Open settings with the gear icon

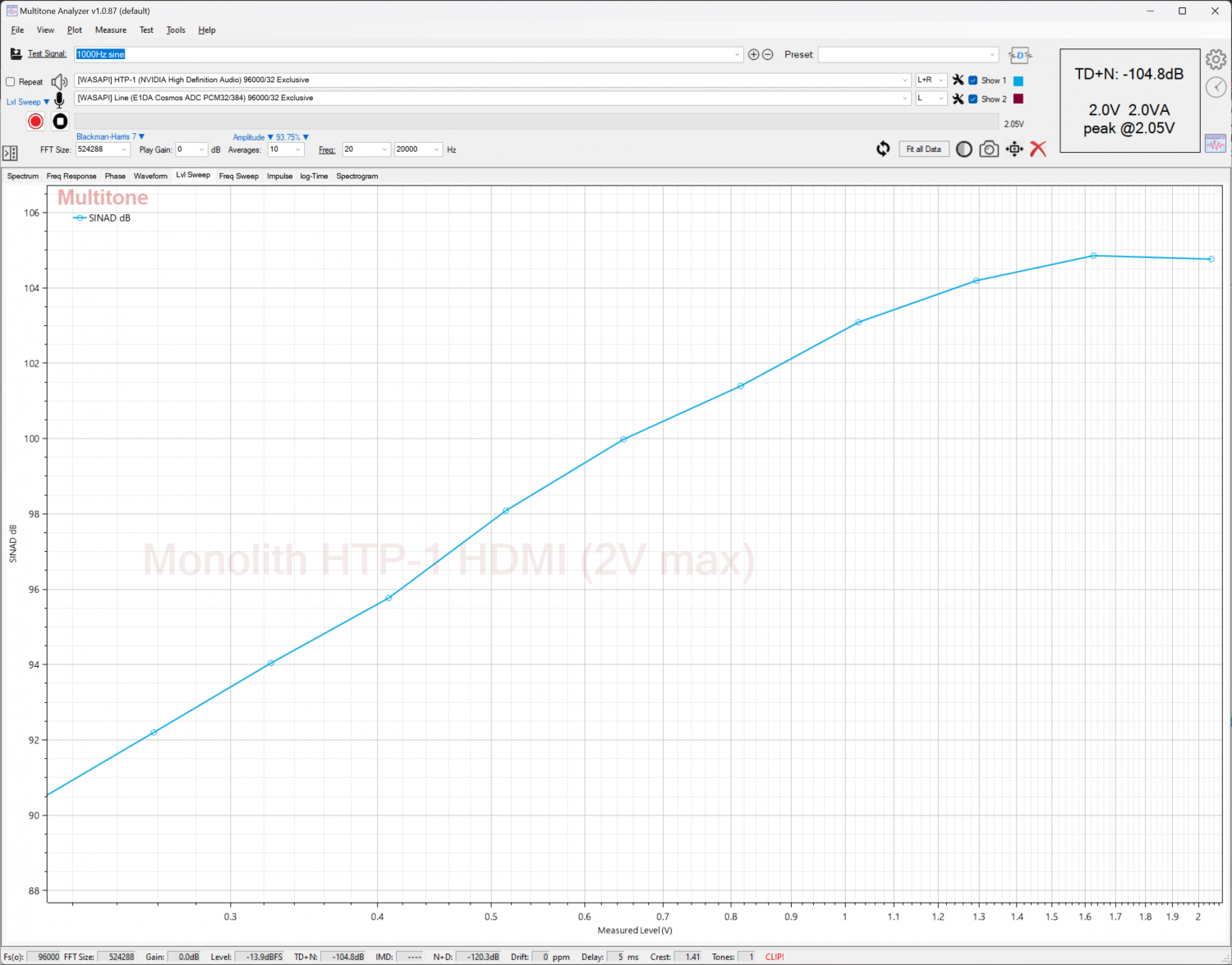click(1216, 59)
